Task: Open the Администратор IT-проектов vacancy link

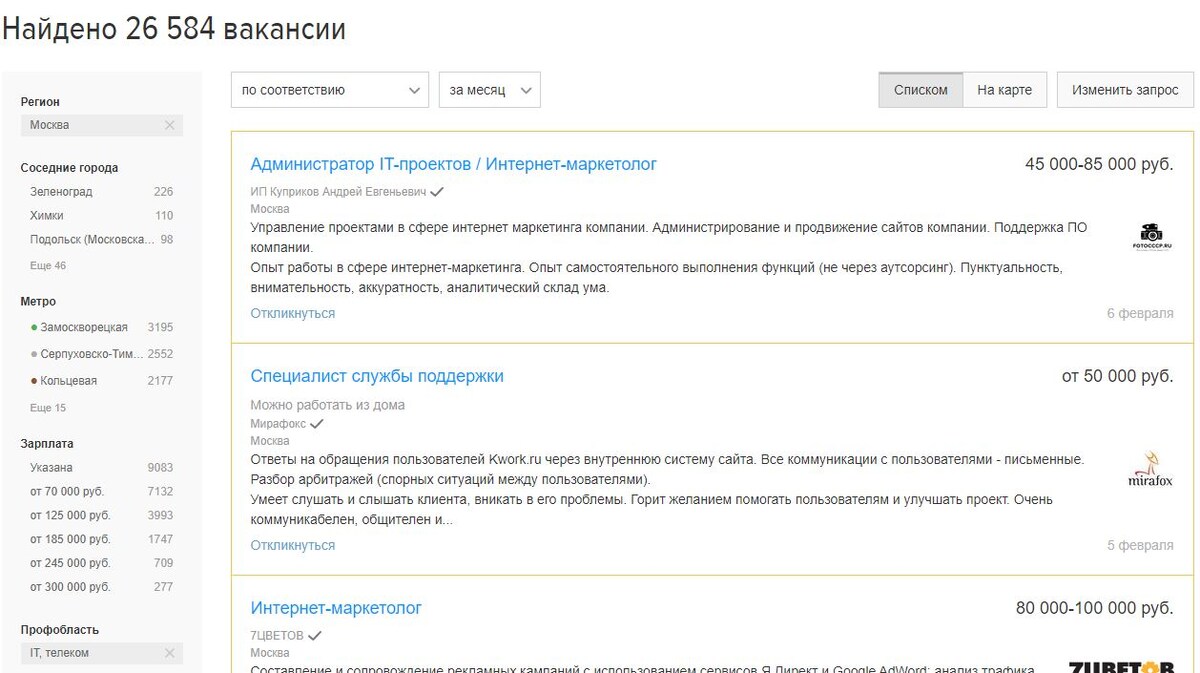Action: click(x=454, y=163)
